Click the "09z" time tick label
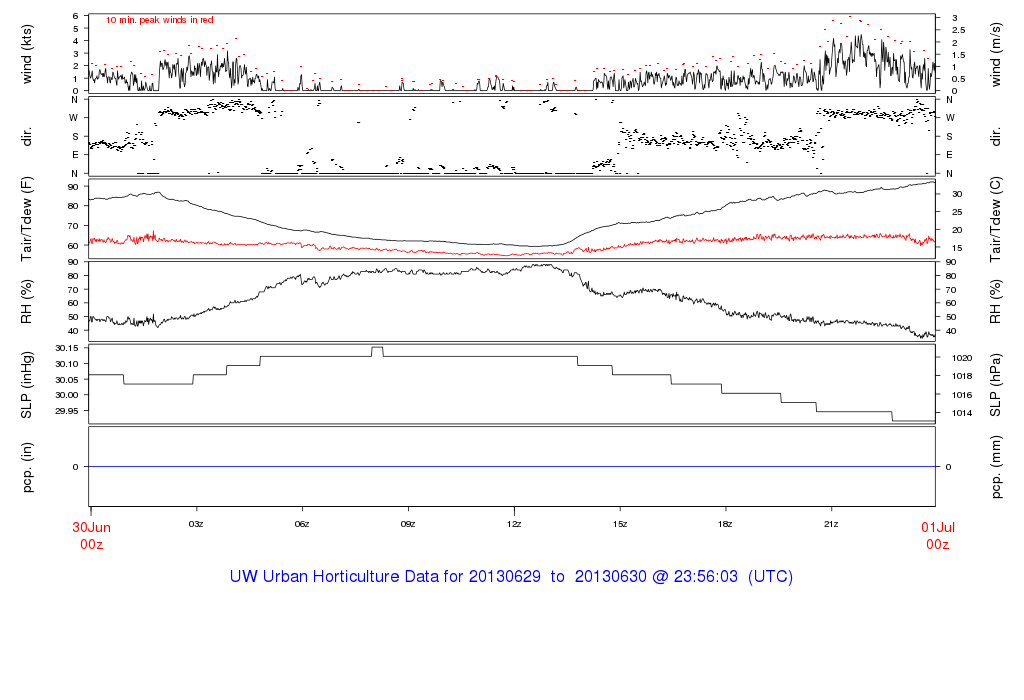 408,524
